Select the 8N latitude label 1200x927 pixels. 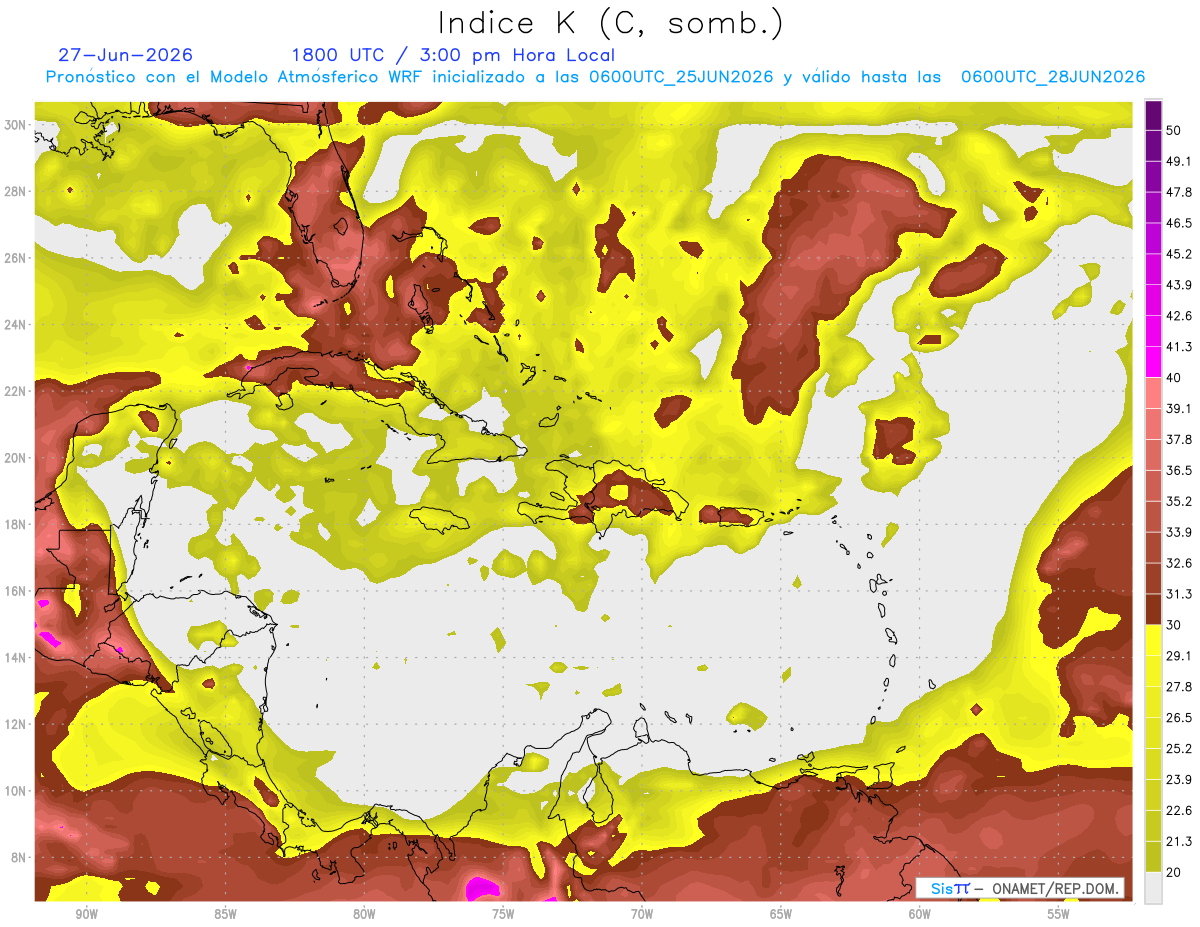[x=20, y=857]
